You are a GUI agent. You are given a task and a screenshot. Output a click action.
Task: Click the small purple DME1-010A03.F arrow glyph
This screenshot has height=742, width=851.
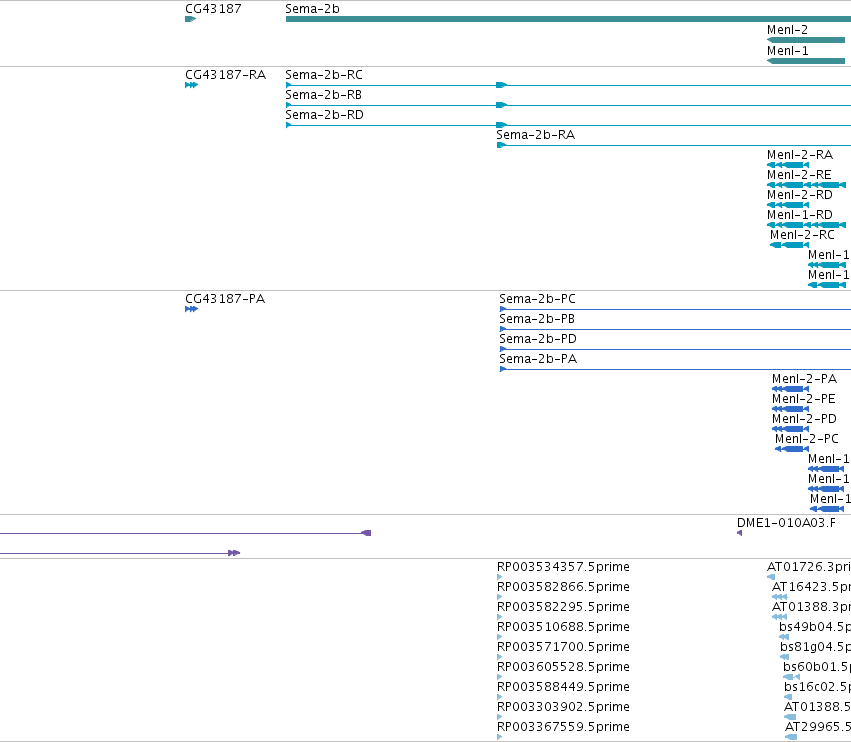[739, 533]
